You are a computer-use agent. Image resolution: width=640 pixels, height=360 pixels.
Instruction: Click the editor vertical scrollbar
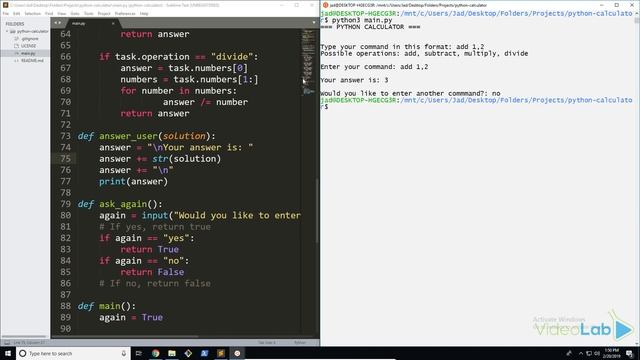click(x=318, y=210)
